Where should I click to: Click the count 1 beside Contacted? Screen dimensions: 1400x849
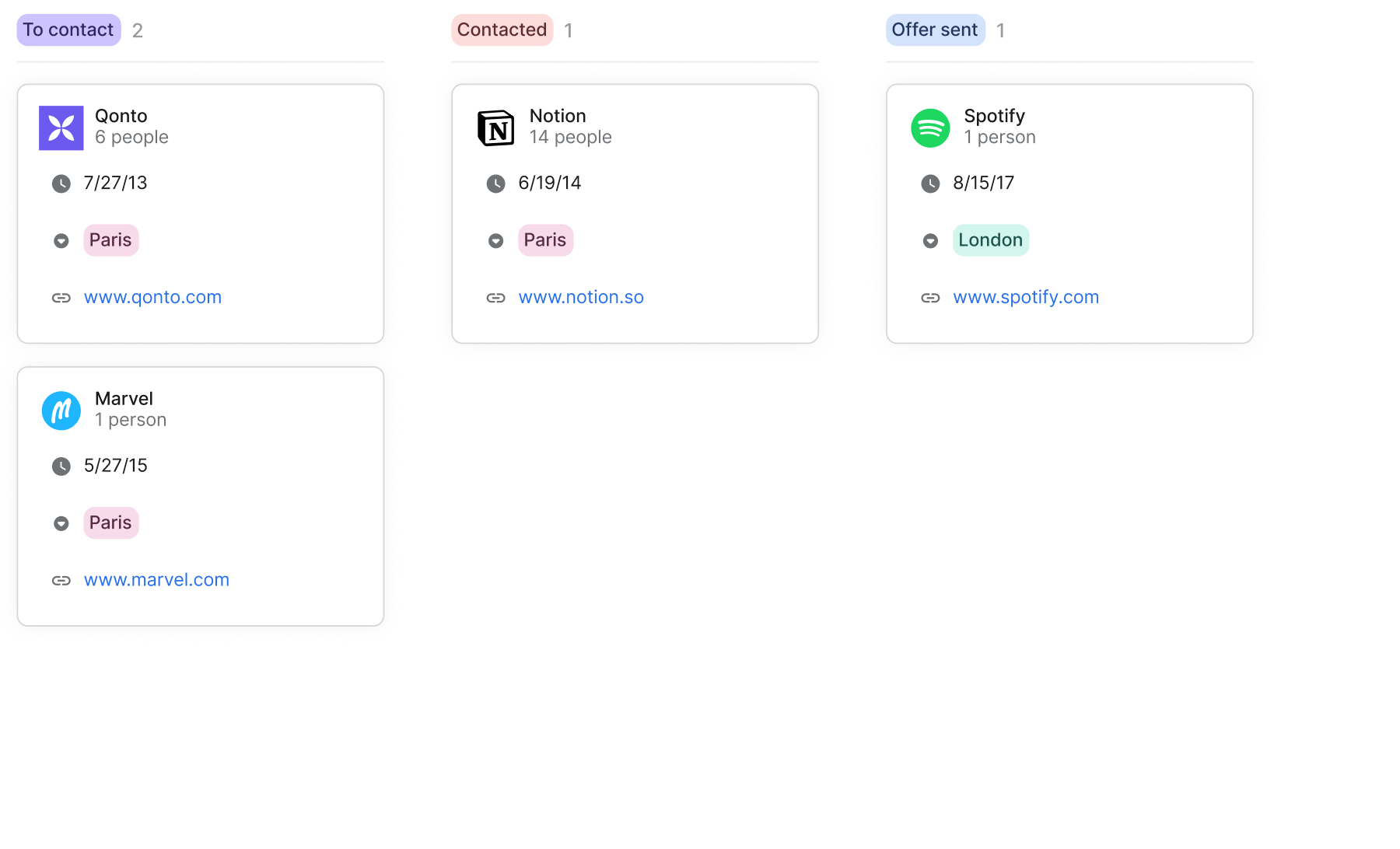pos(569,30)
